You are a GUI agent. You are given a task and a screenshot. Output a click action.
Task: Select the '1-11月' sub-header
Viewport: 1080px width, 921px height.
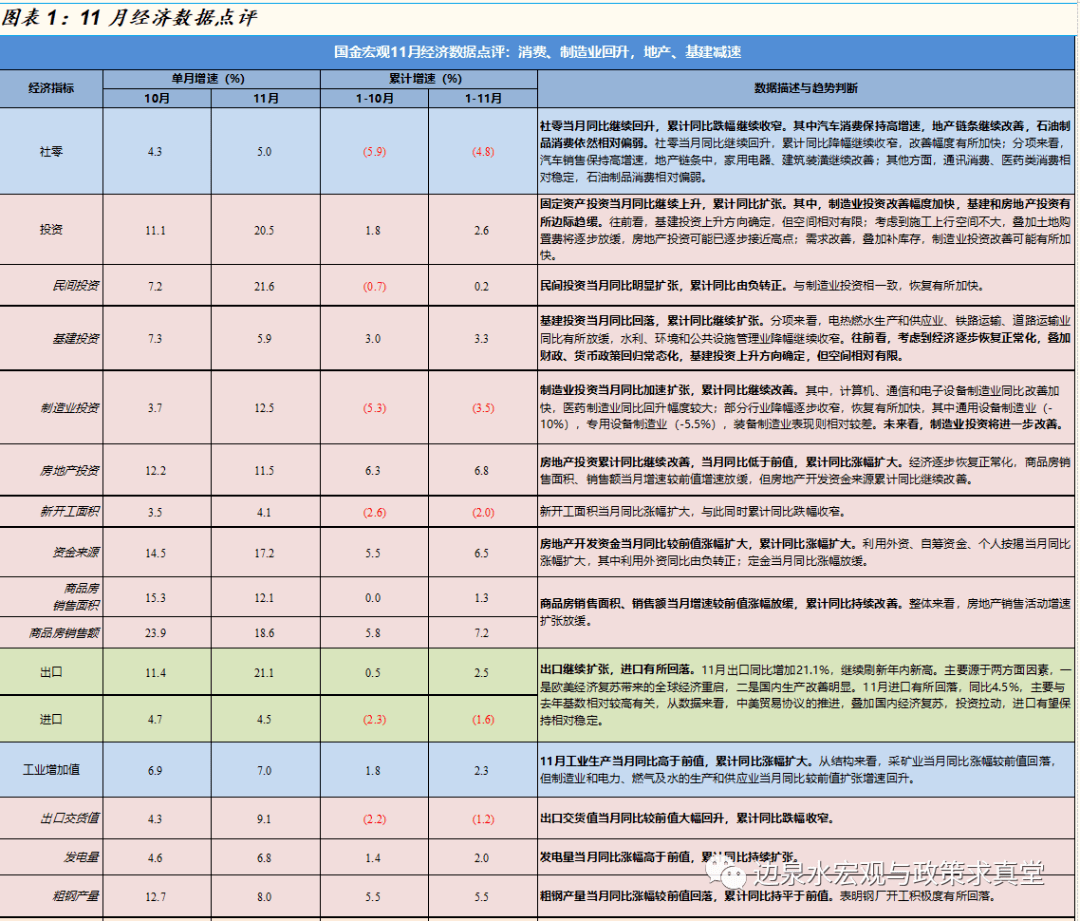[x=483, y=99]
